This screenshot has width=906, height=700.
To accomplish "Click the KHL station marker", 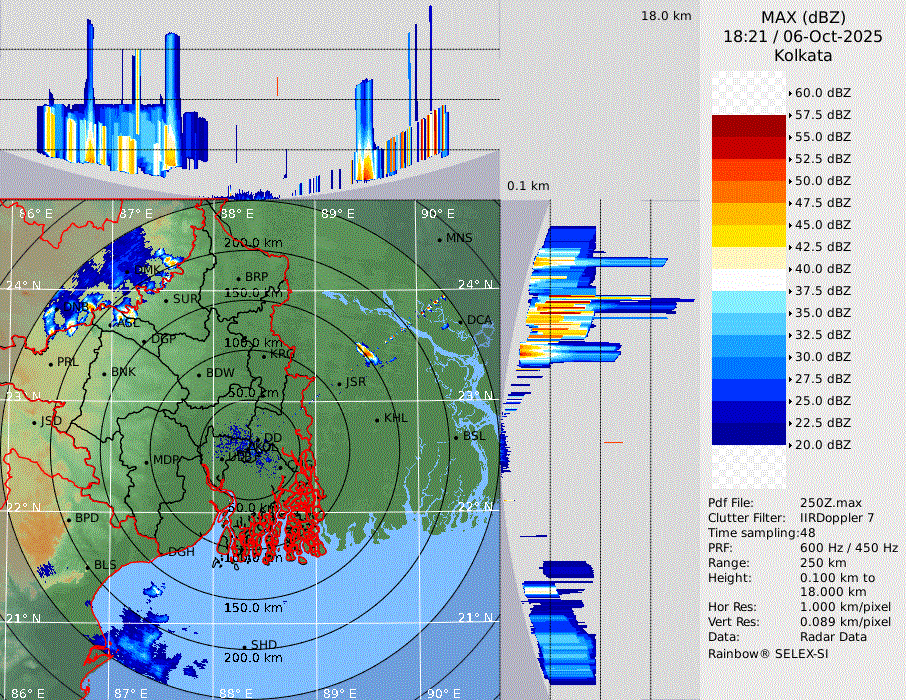I will click(x=377, y=419).
